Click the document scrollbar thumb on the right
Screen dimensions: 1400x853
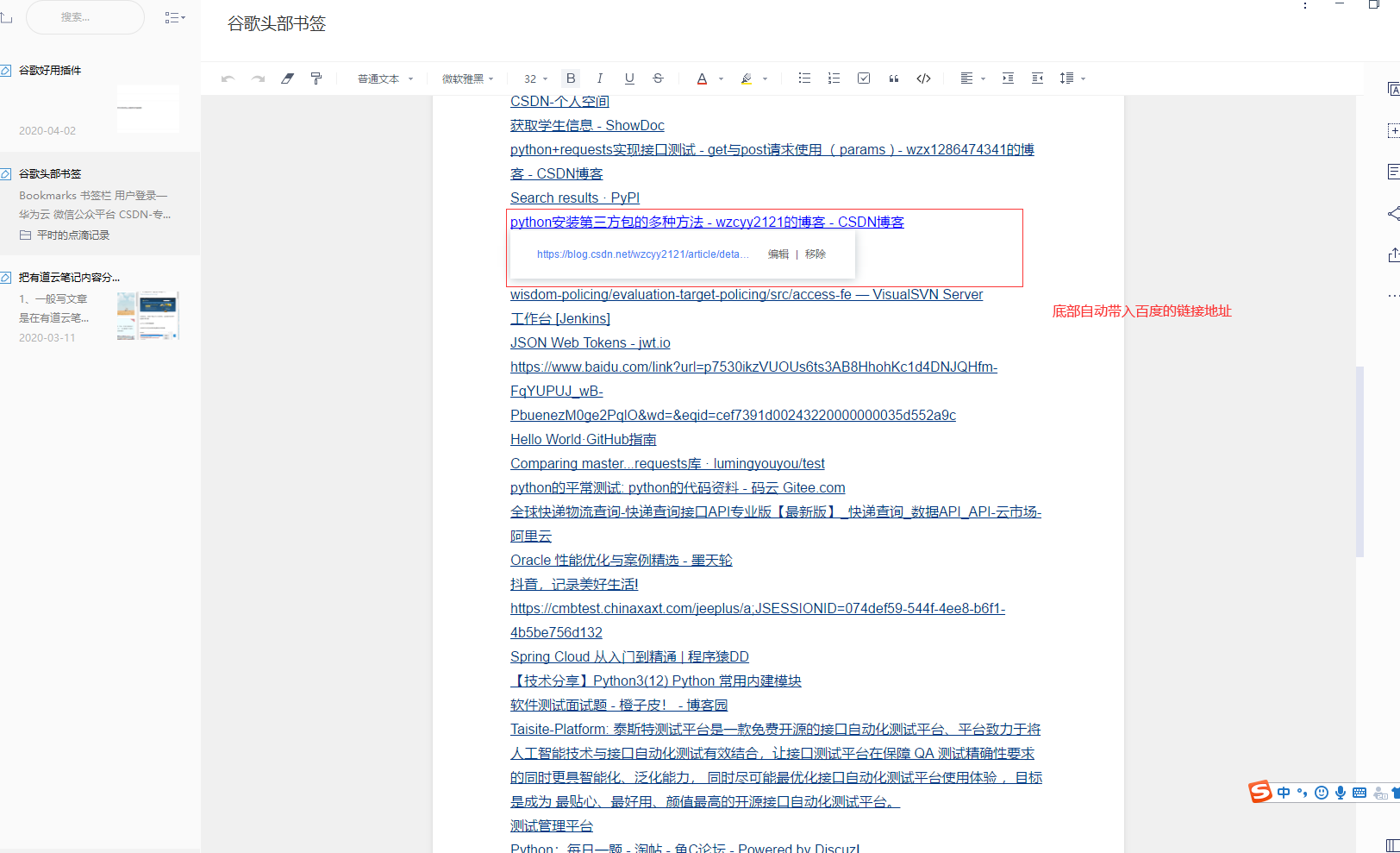click(x=1360, y=461)
